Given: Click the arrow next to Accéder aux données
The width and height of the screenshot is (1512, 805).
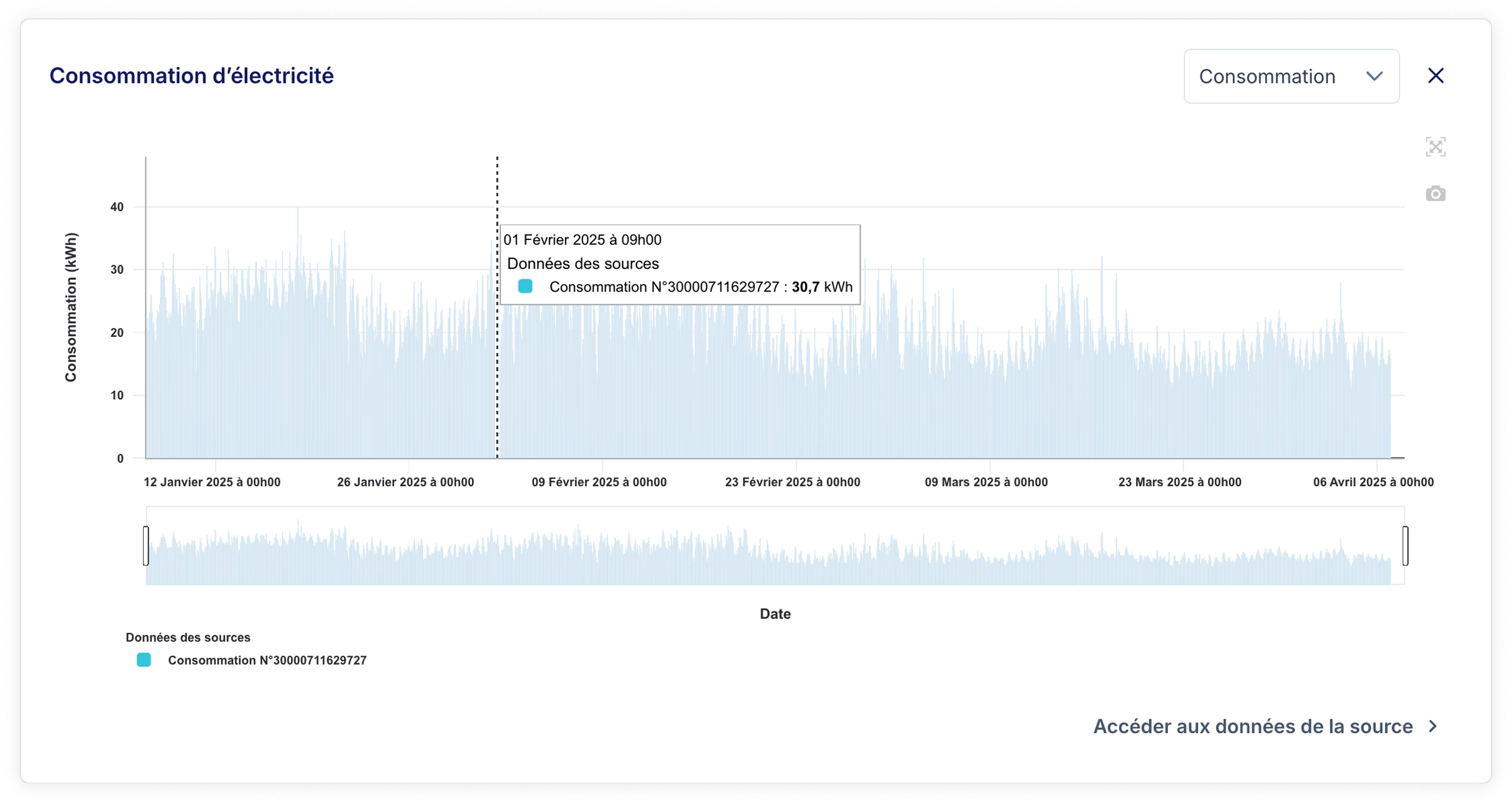Looking at the screenshot, I should (1433, 726).
